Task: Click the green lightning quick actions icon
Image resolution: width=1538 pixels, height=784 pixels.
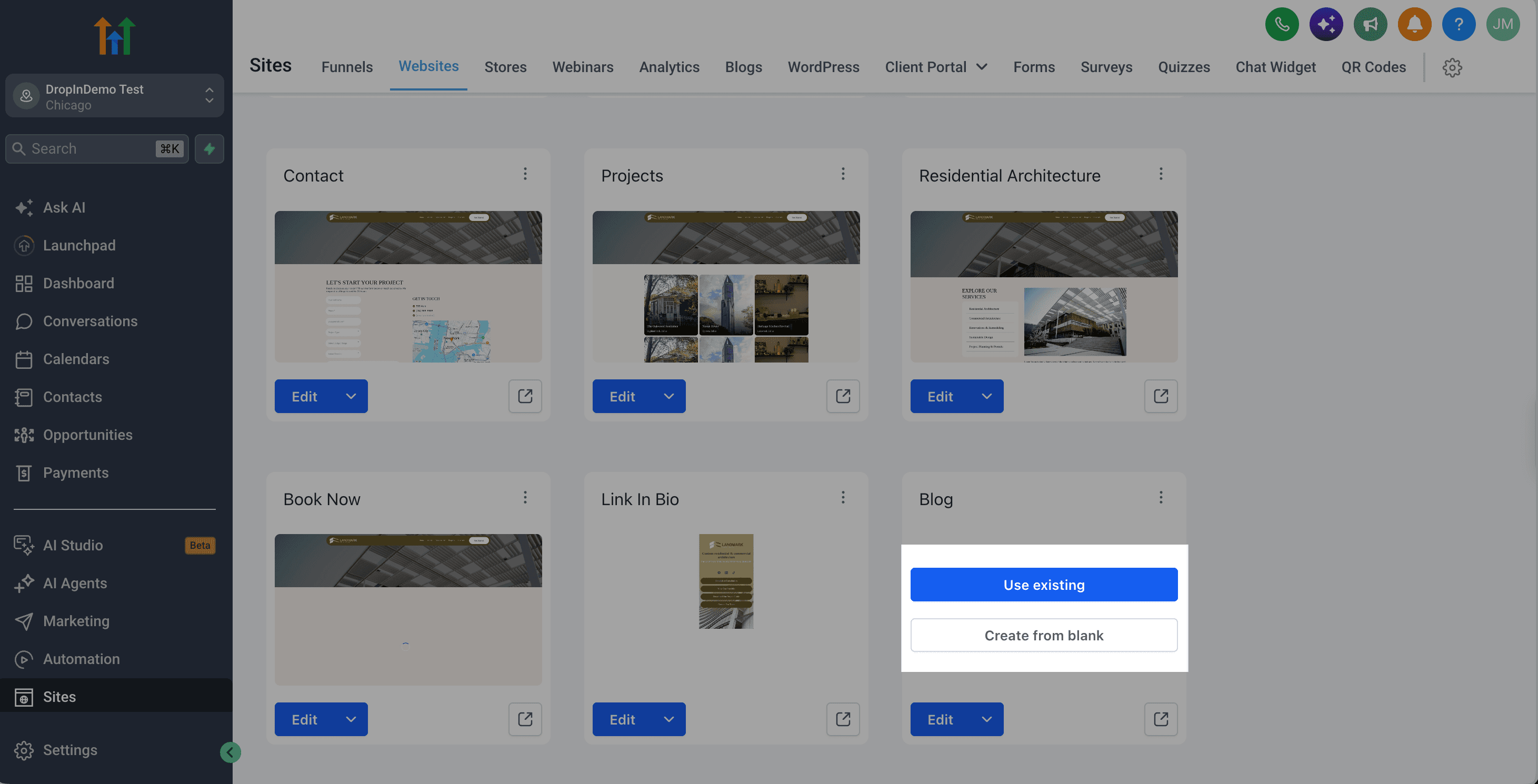Action: 209,148
